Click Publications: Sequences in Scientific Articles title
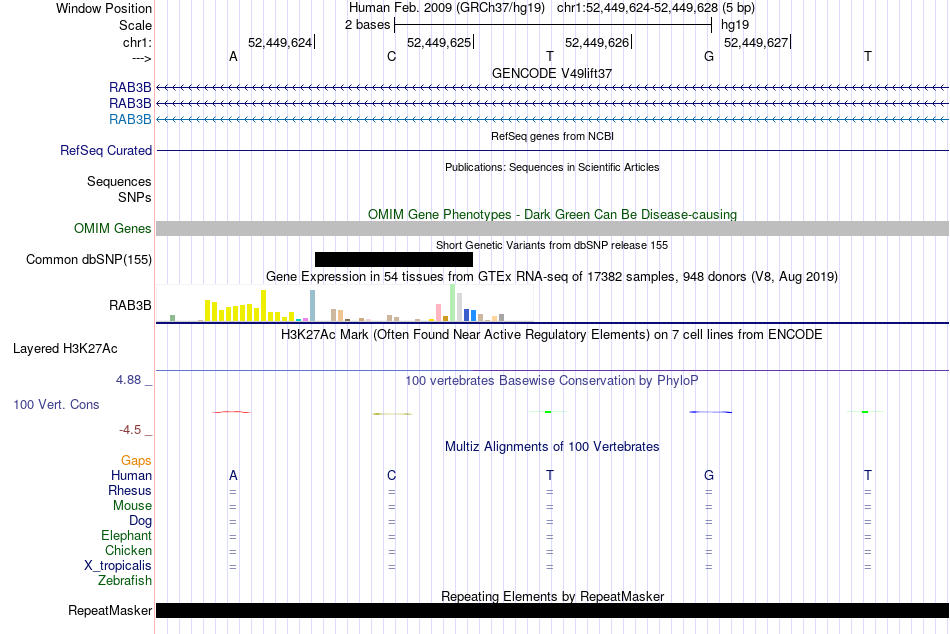 pyautogui.click(x=552, y=167)
